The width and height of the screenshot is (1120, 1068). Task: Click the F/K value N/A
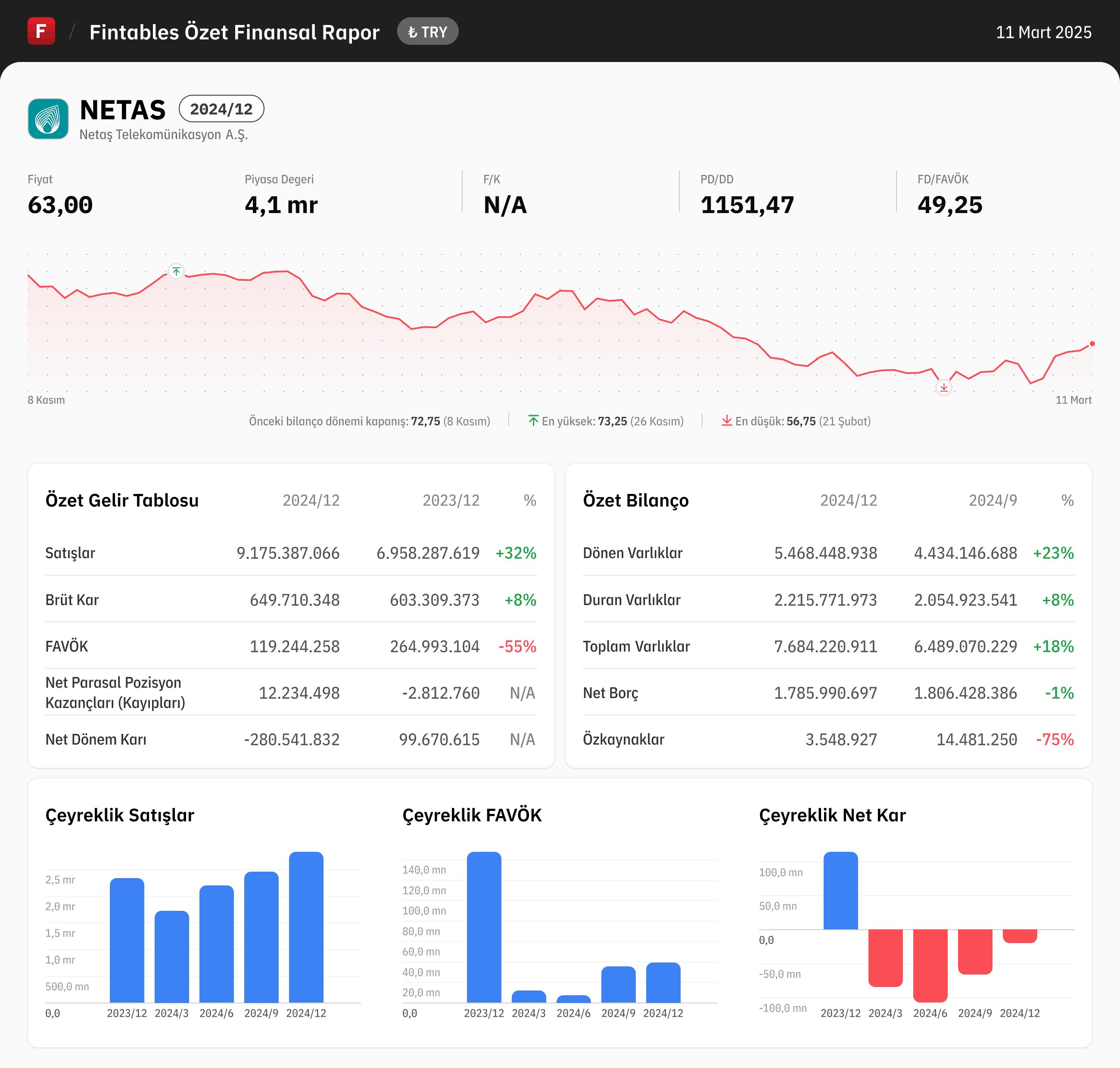tap(505, 205)
